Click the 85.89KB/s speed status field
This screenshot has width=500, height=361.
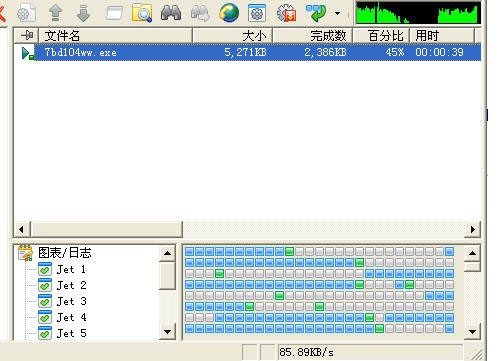click(370, 352)
